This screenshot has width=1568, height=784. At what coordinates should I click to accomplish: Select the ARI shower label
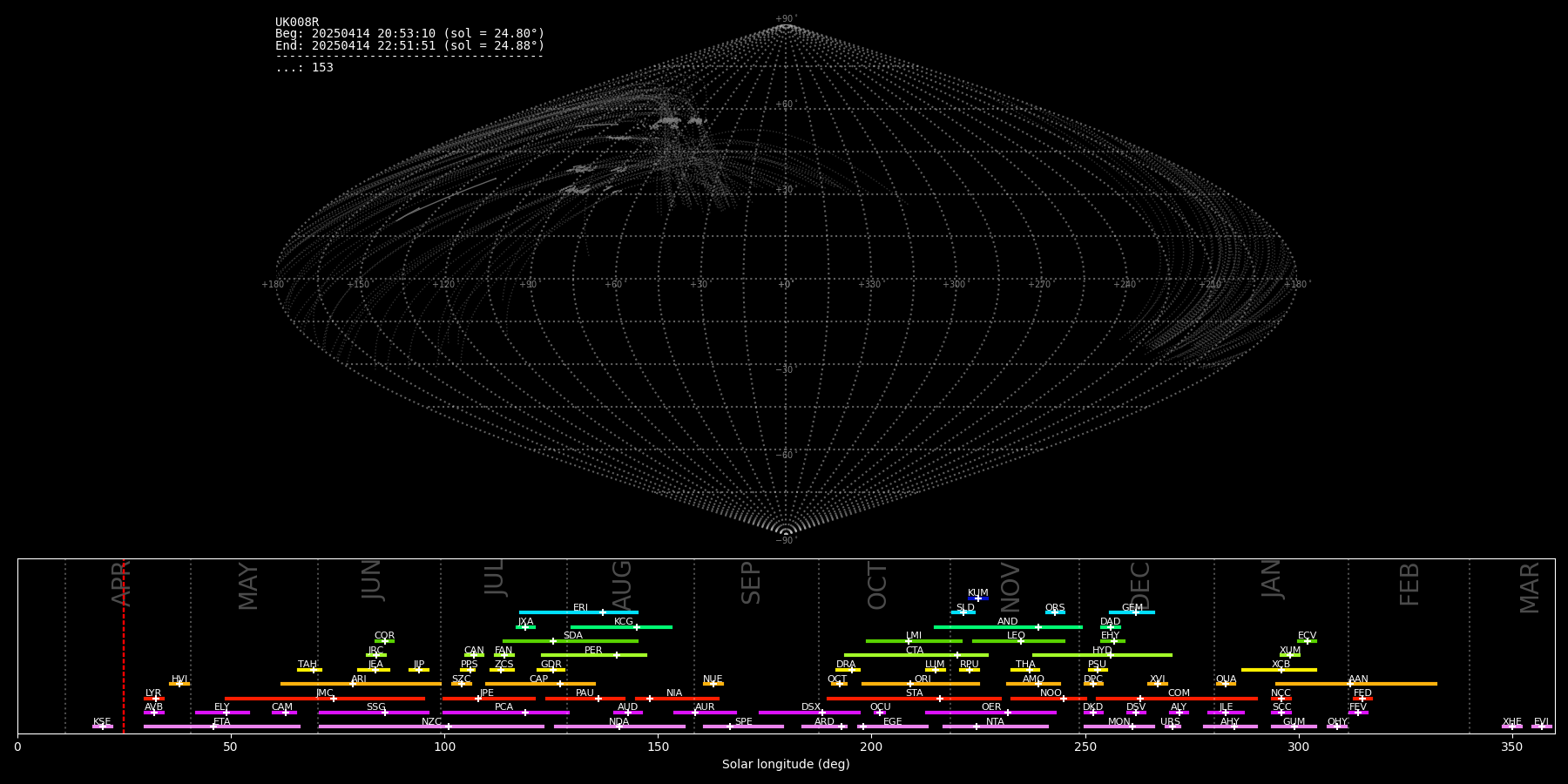click(359, 679)
